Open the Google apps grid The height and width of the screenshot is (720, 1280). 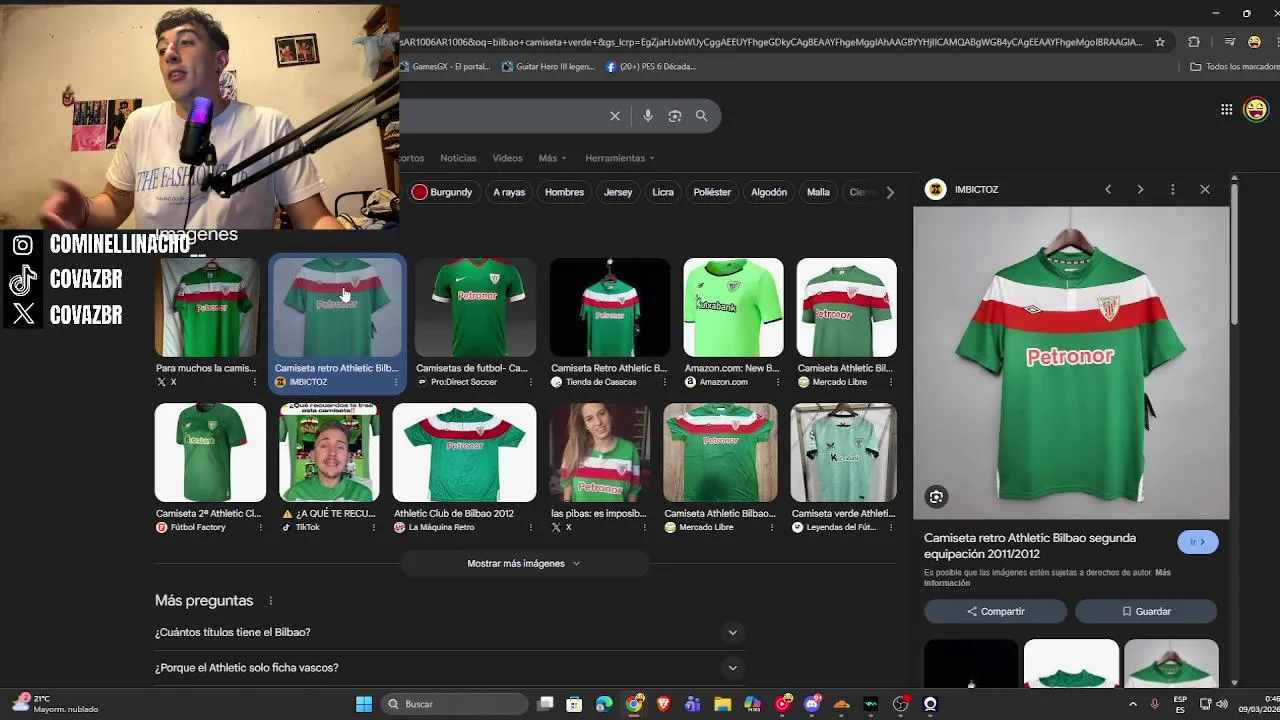[x=1226, y=110]
